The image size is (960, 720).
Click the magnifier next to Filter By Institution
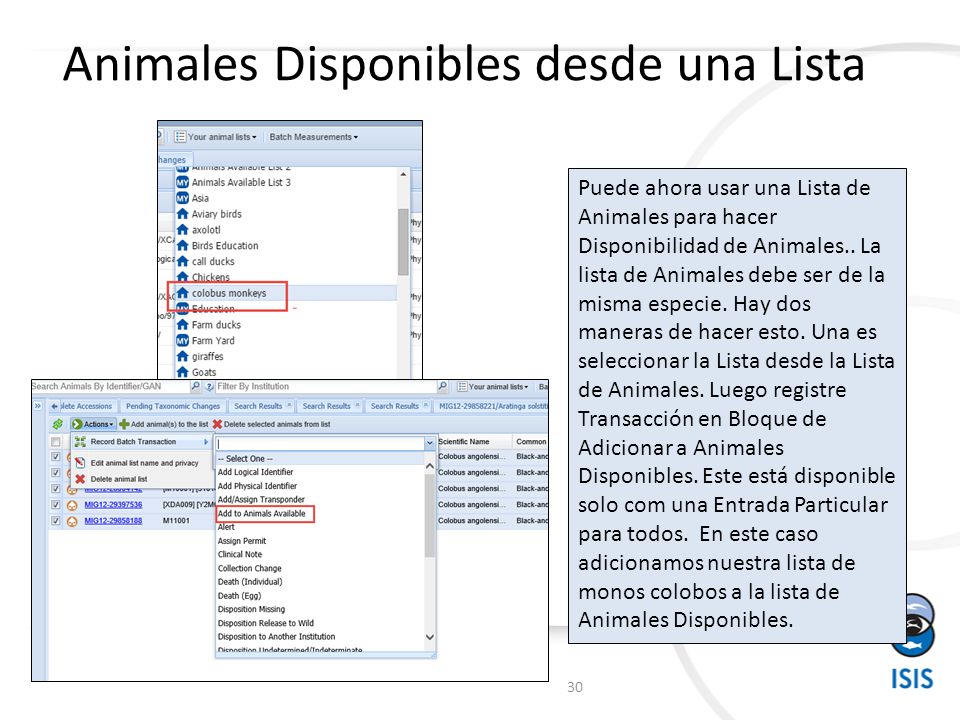pyautogui.click(x=443, y=386)
